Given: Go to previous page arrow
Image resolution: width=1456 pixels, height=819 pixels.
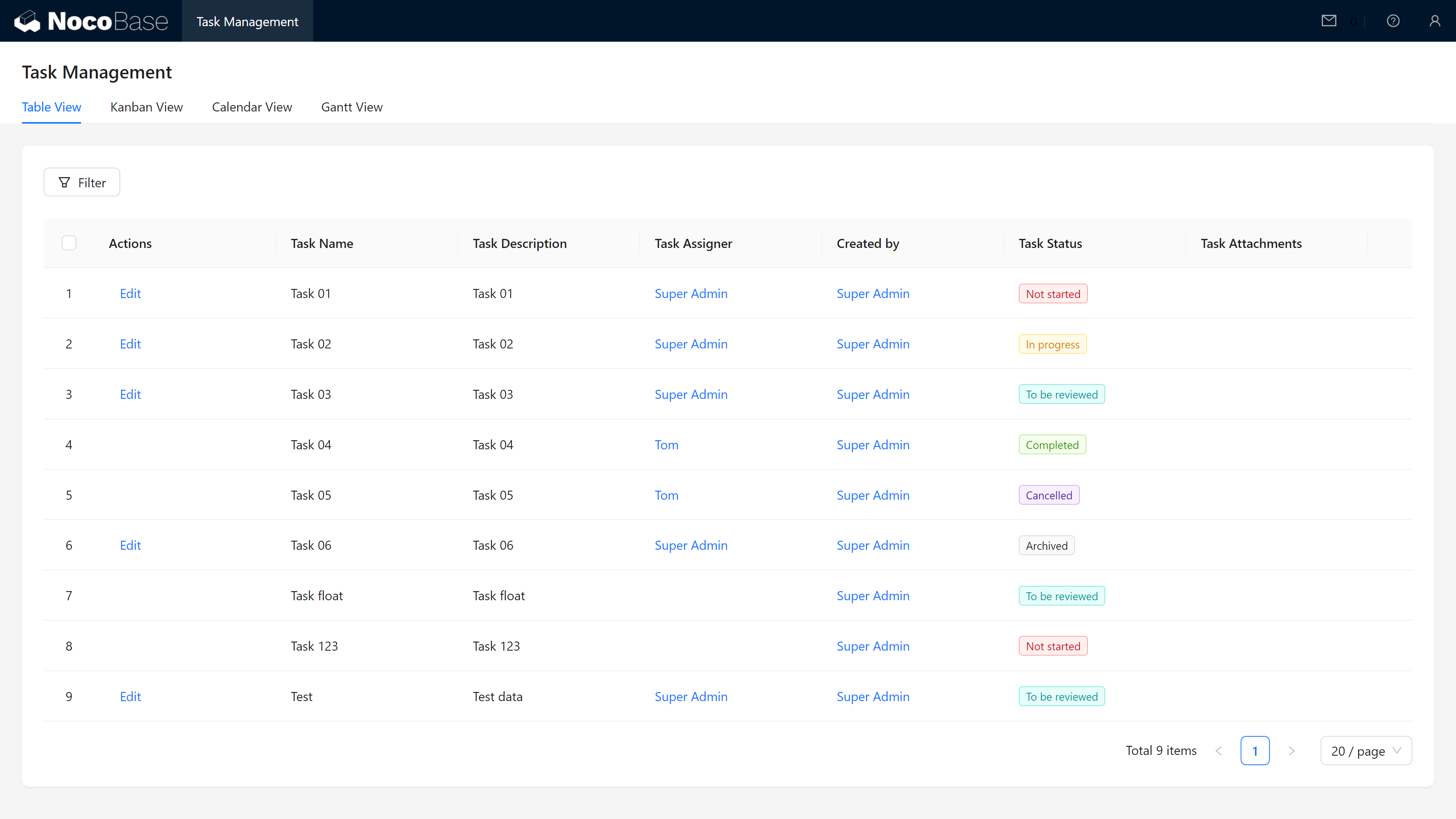Looking at the screenshot, I should click(x=1219, y=751).
